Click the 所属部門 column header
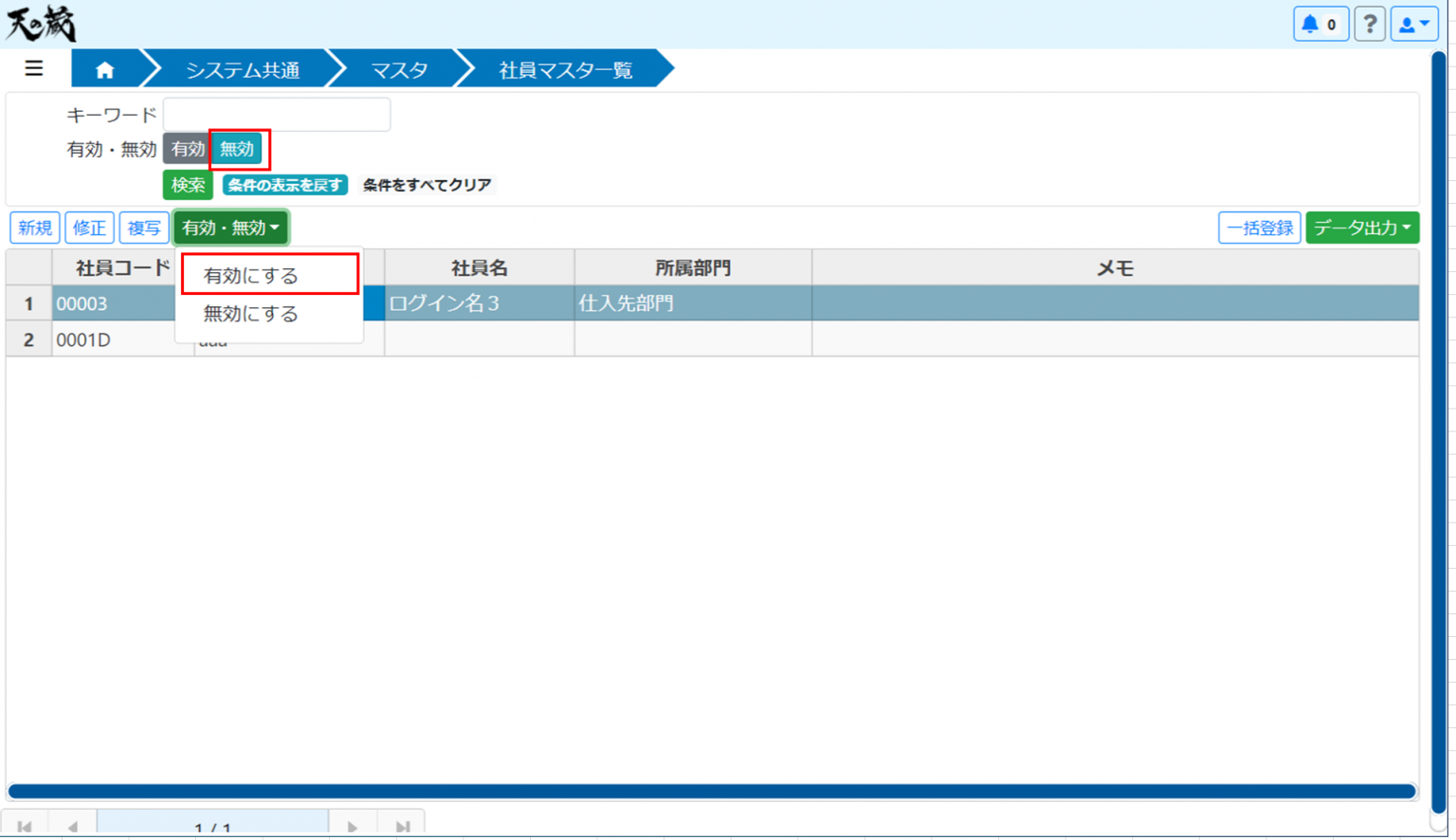The height and width of the screenshot is (840, 1456). point(693,268)
